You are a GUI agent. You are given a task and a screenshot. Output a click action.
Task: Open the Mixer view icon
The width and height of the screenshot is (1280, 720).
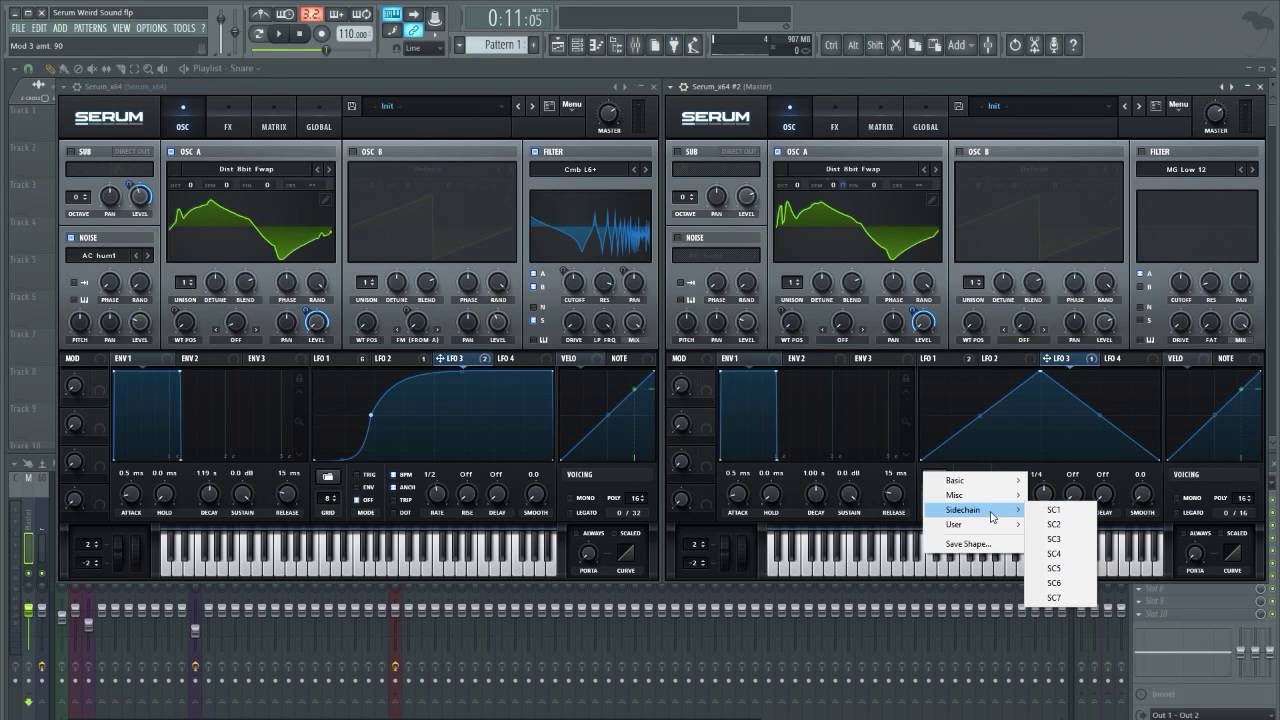[635, 45]
